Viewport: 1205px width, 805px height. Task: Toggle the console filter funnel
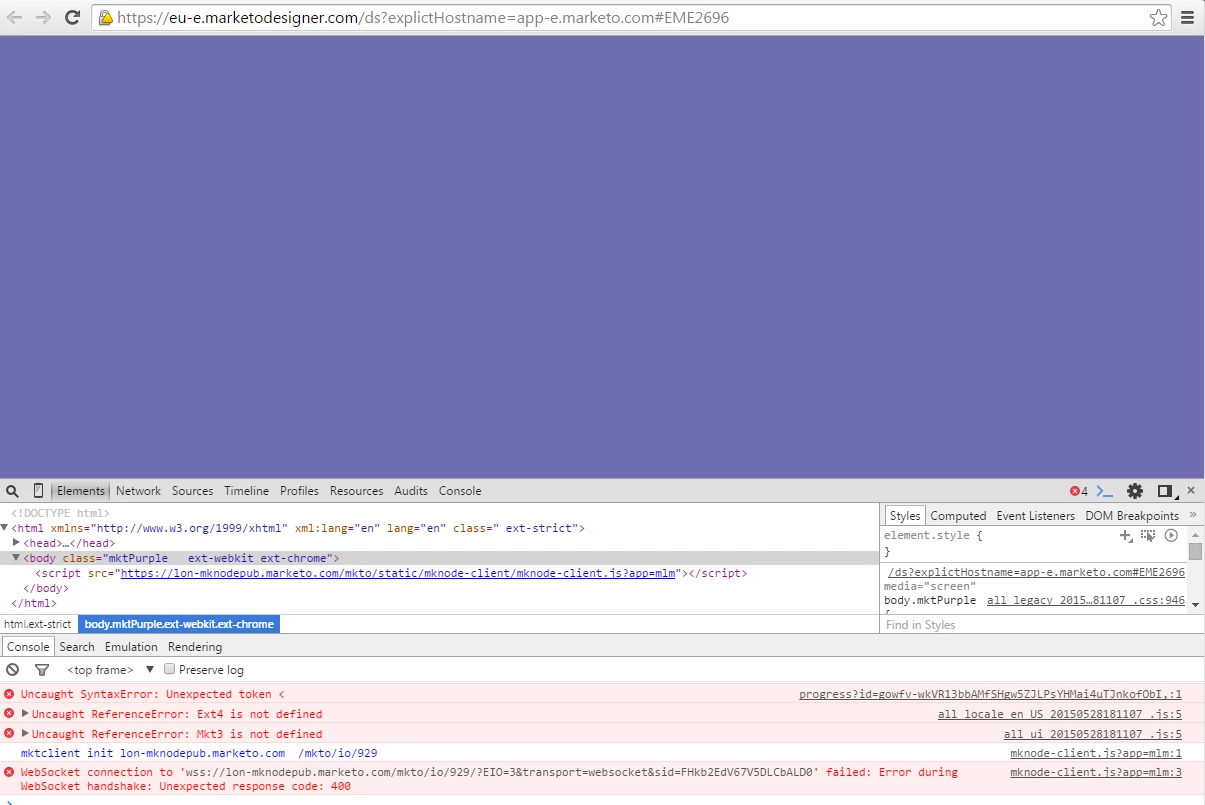tap(42, 670)
